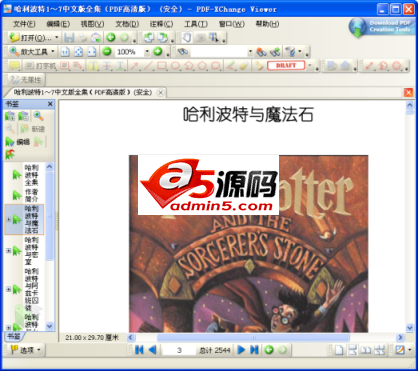Click the green Zoom In plus button
418x371 pixels.
(158, 52)
